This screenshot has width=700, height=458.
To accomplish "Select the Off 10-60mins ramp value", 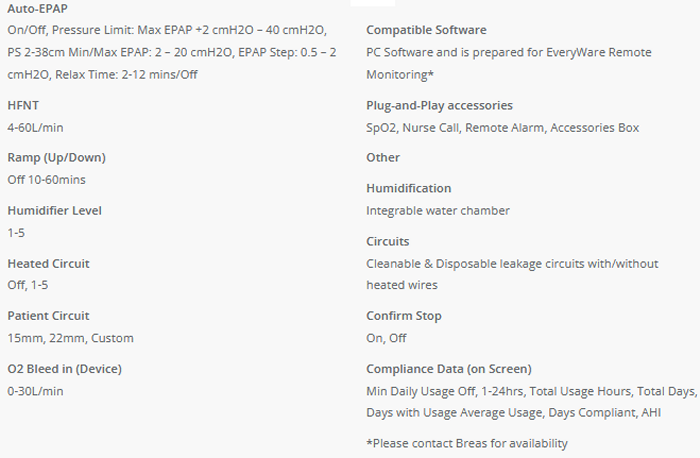I will [46, 181].
